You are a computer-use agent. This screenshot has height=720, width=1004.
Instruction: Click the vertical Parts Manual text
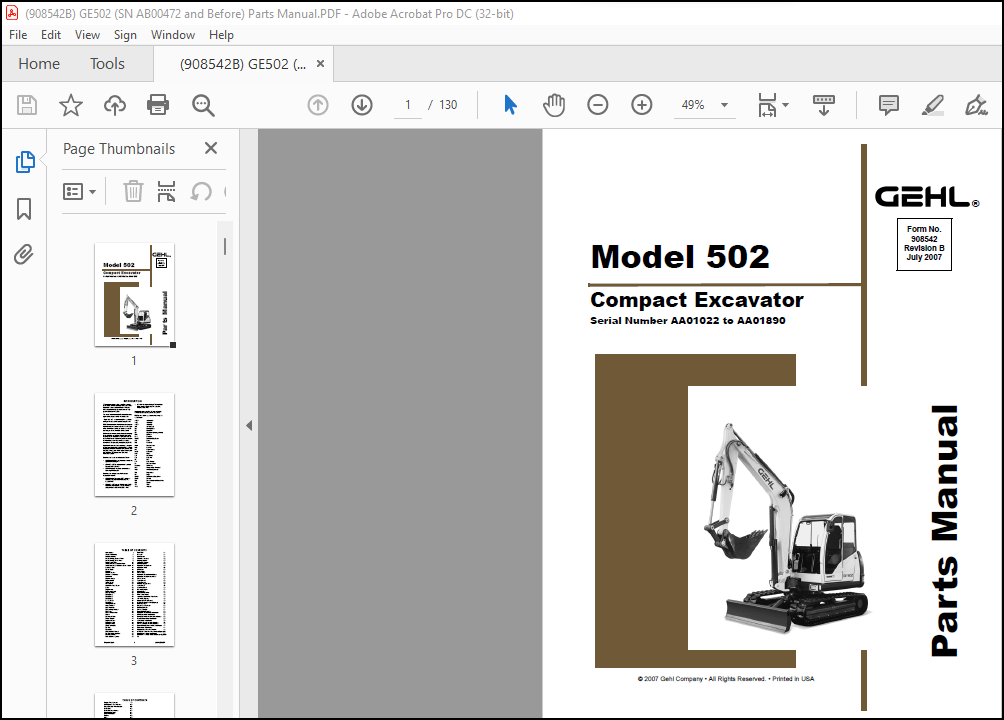(944, 530)
